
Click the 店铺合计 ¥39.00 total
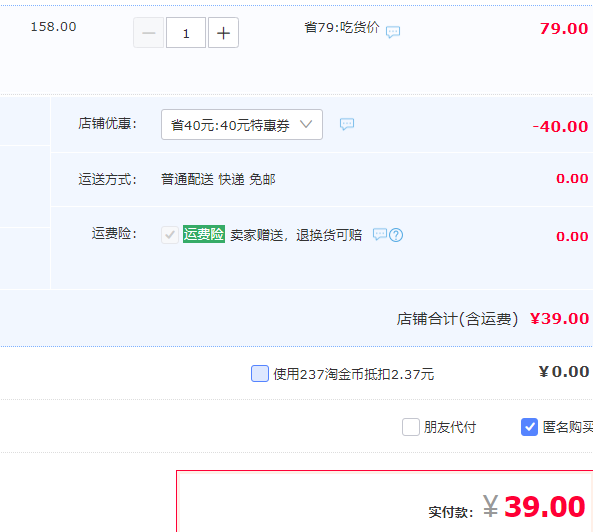coord(559,318)
